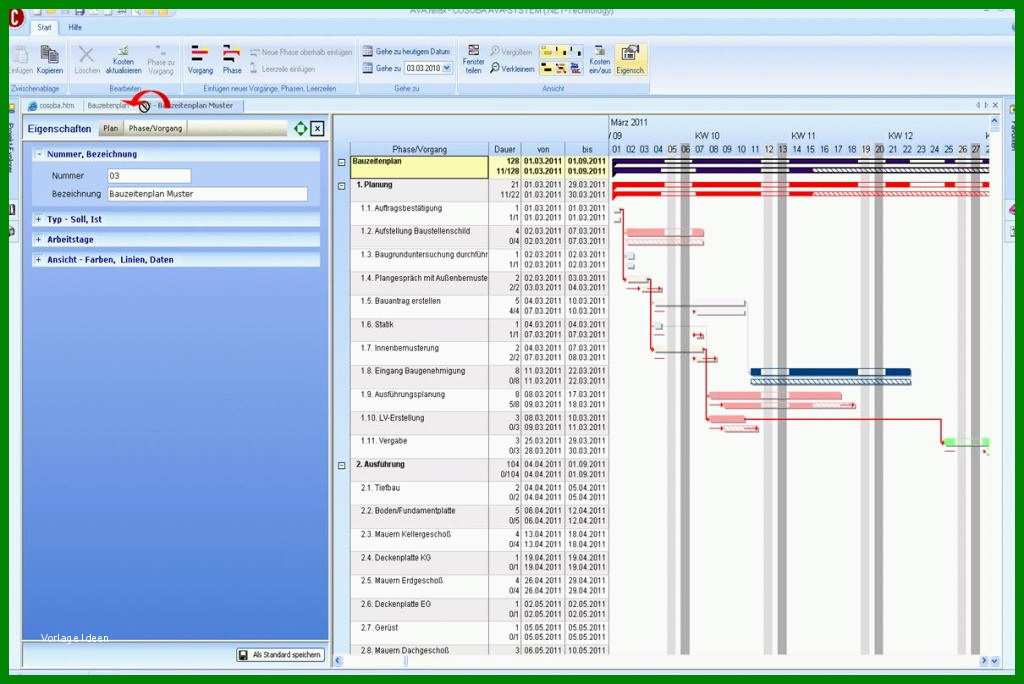1024x684 pixels.
Task: Select row 2.1. Tiefbau
Action: pyautogui.click(x=479, y=493)
